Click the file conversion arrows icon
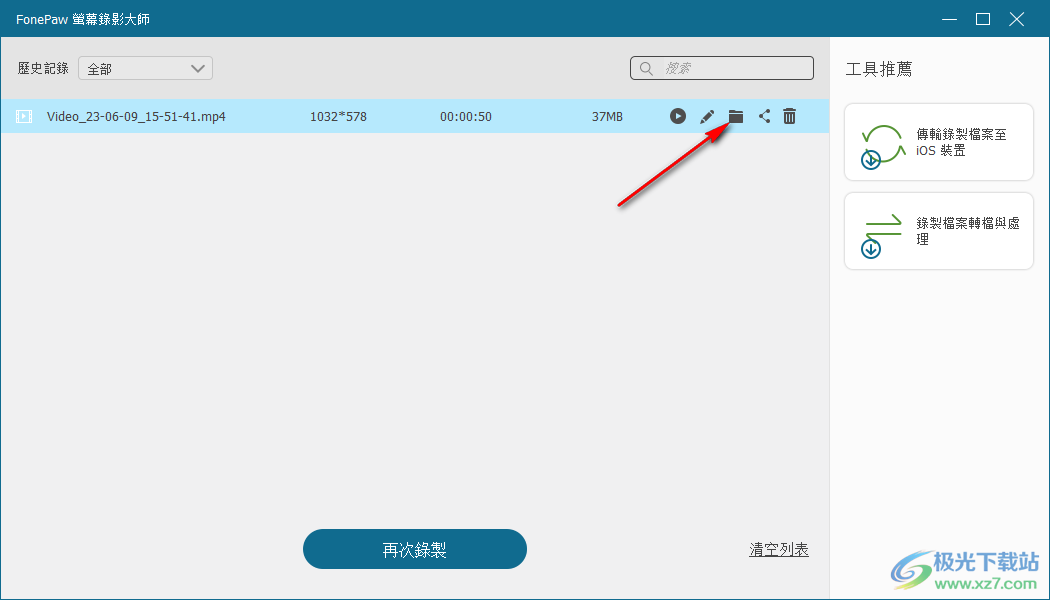This screenshot has height=600, width=1050. click(881, 236)
